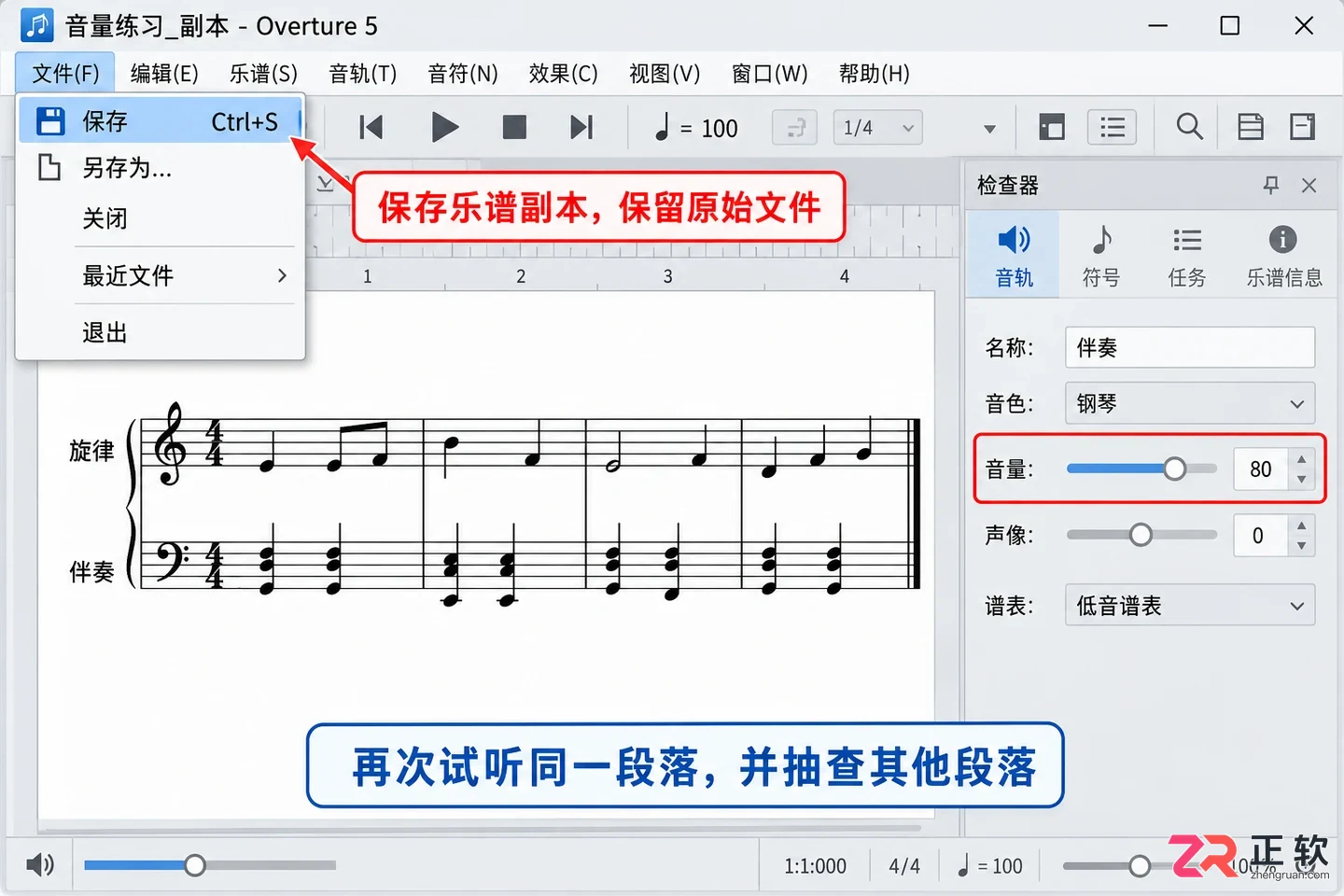Select 关闭 in the file menu
This screenshot has width=1344, height=896.
point(161,218)
